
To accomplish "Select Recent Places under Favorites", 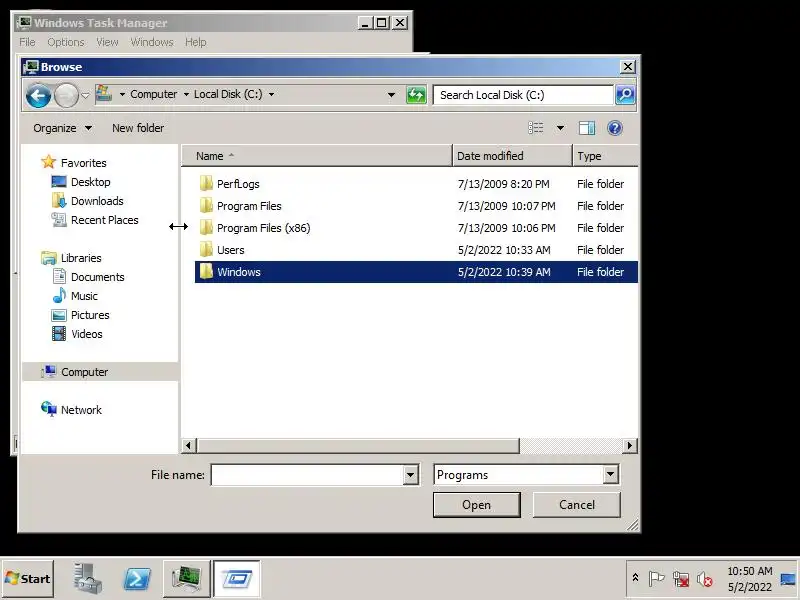I will (105, 220).
